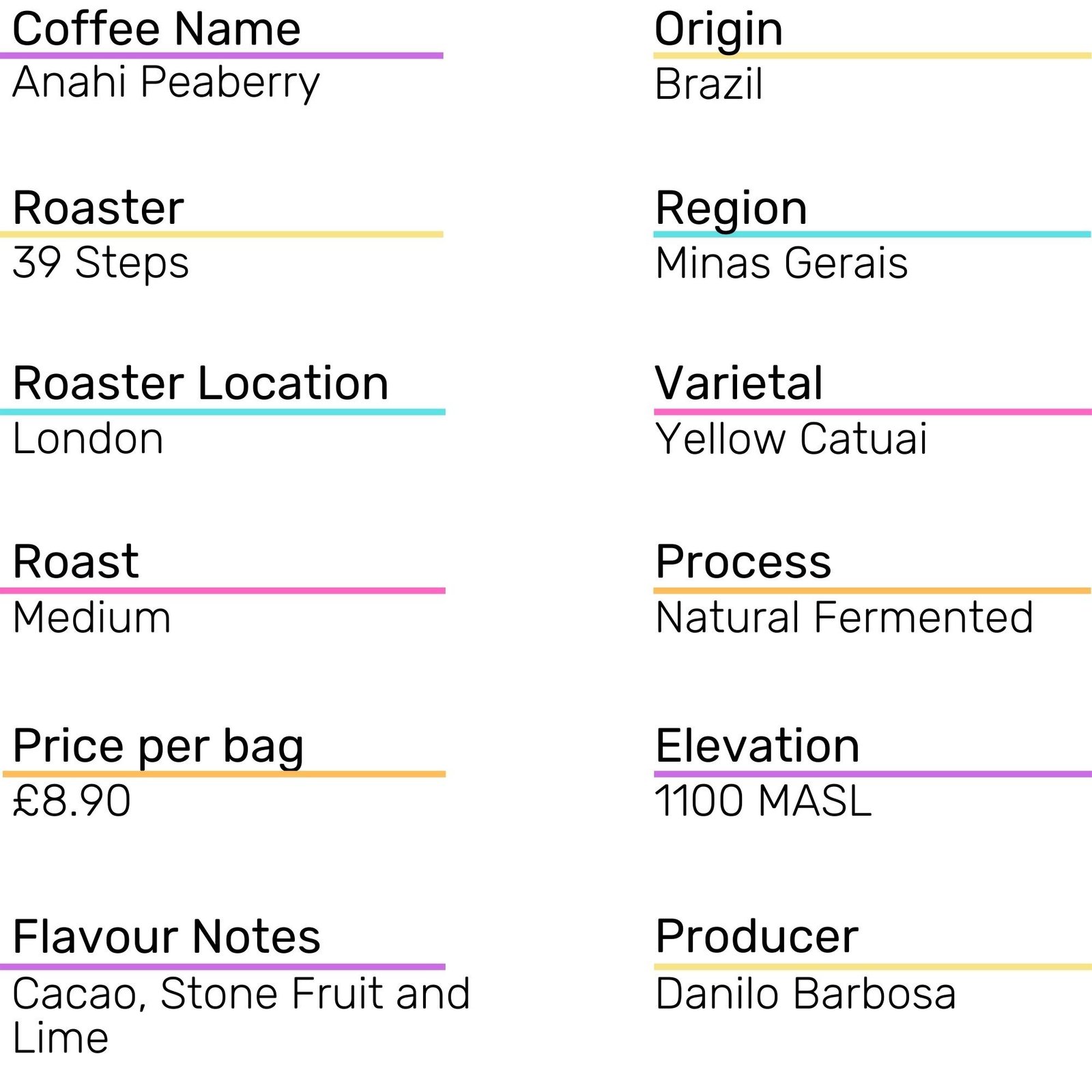
Task: Select the £8.90 price value
Action: click(x=72, y=801)
